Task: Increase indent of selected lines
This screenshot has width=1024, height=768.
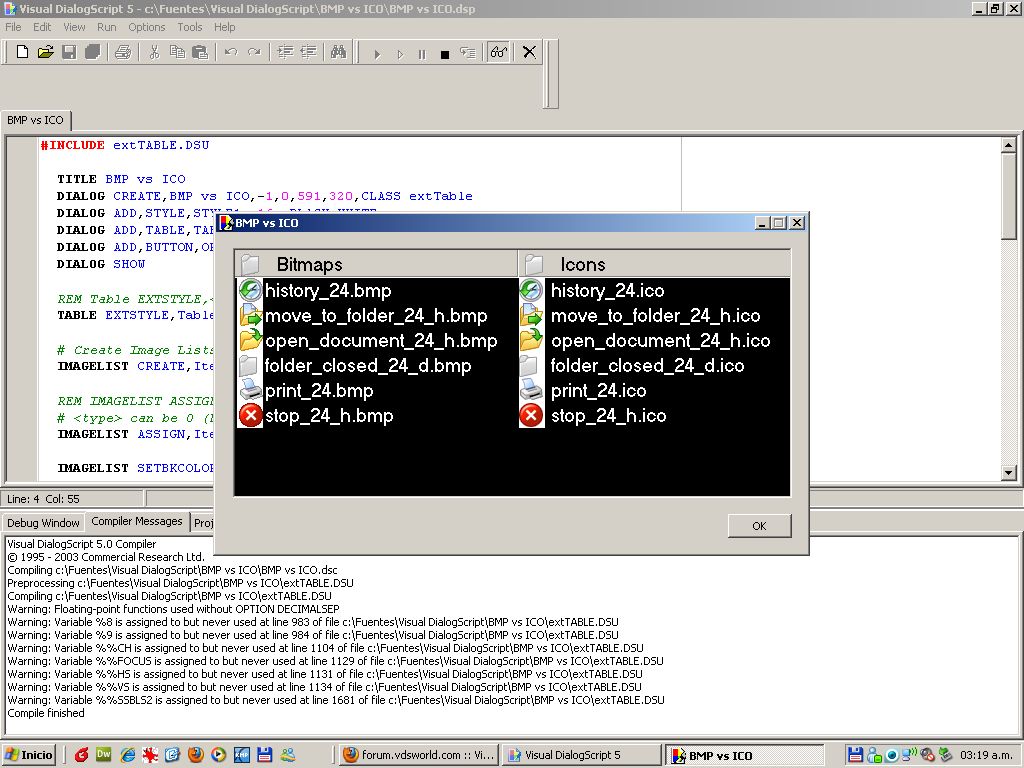Action: click(285, 53)
